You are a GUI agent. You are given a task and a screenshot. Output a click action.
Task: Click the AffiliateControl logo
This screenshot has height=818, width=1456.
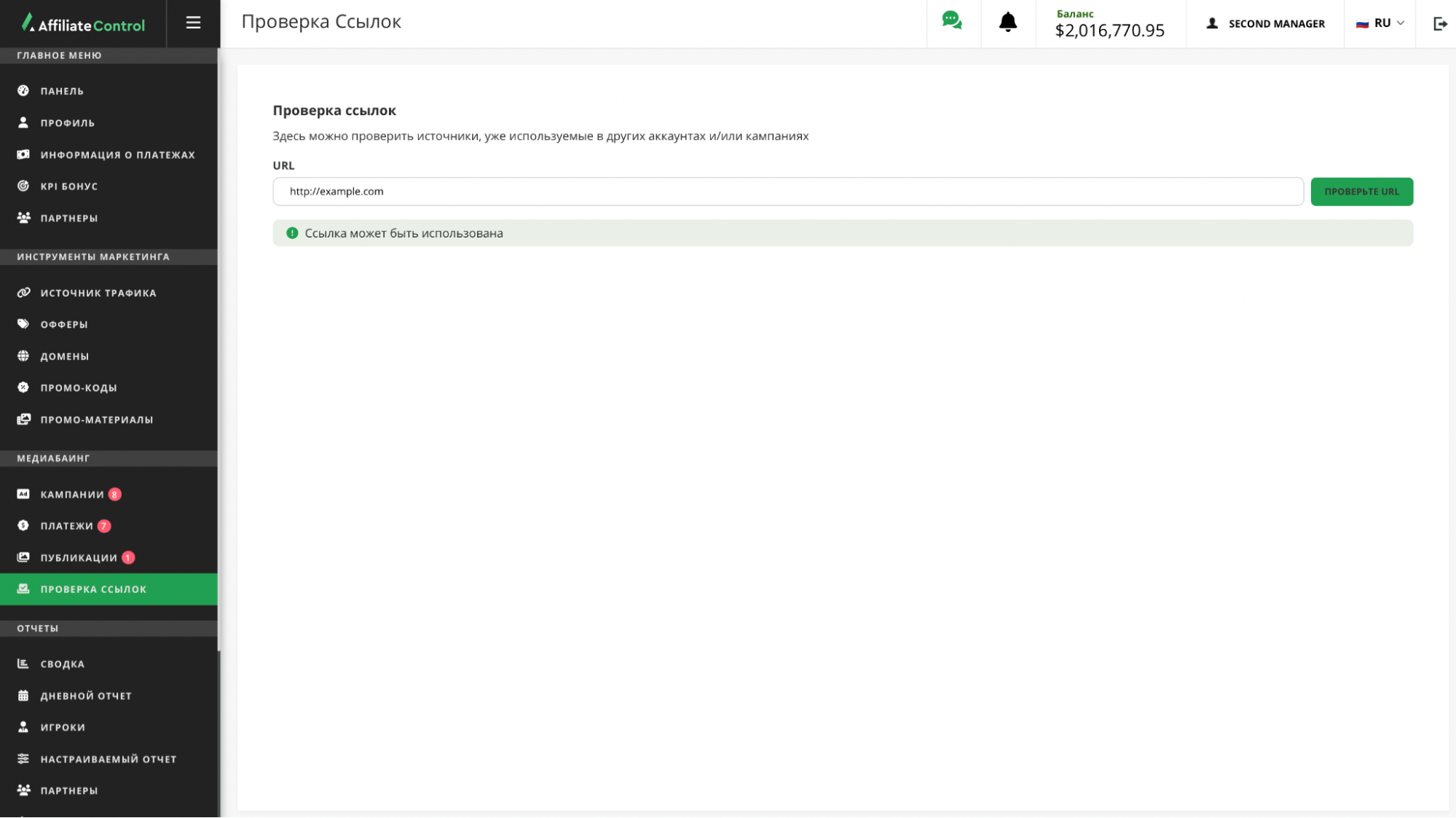[x=83, y=24]
